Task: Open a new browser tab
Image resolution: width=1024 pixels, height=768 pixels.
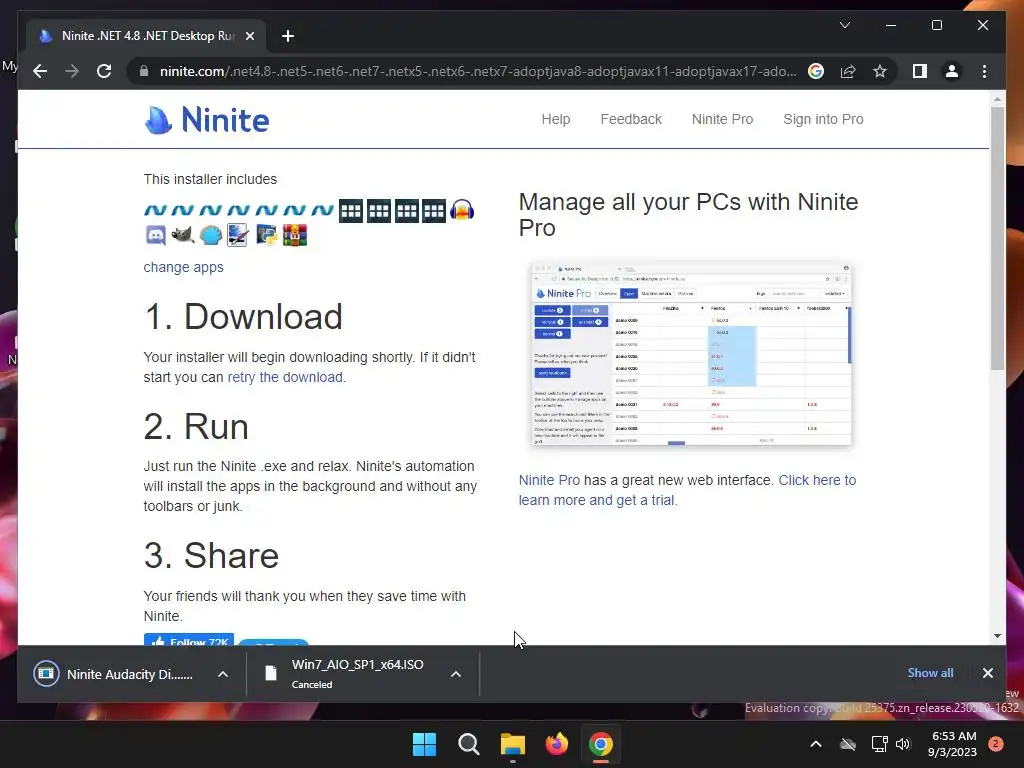Action: (x=287, y=36)
